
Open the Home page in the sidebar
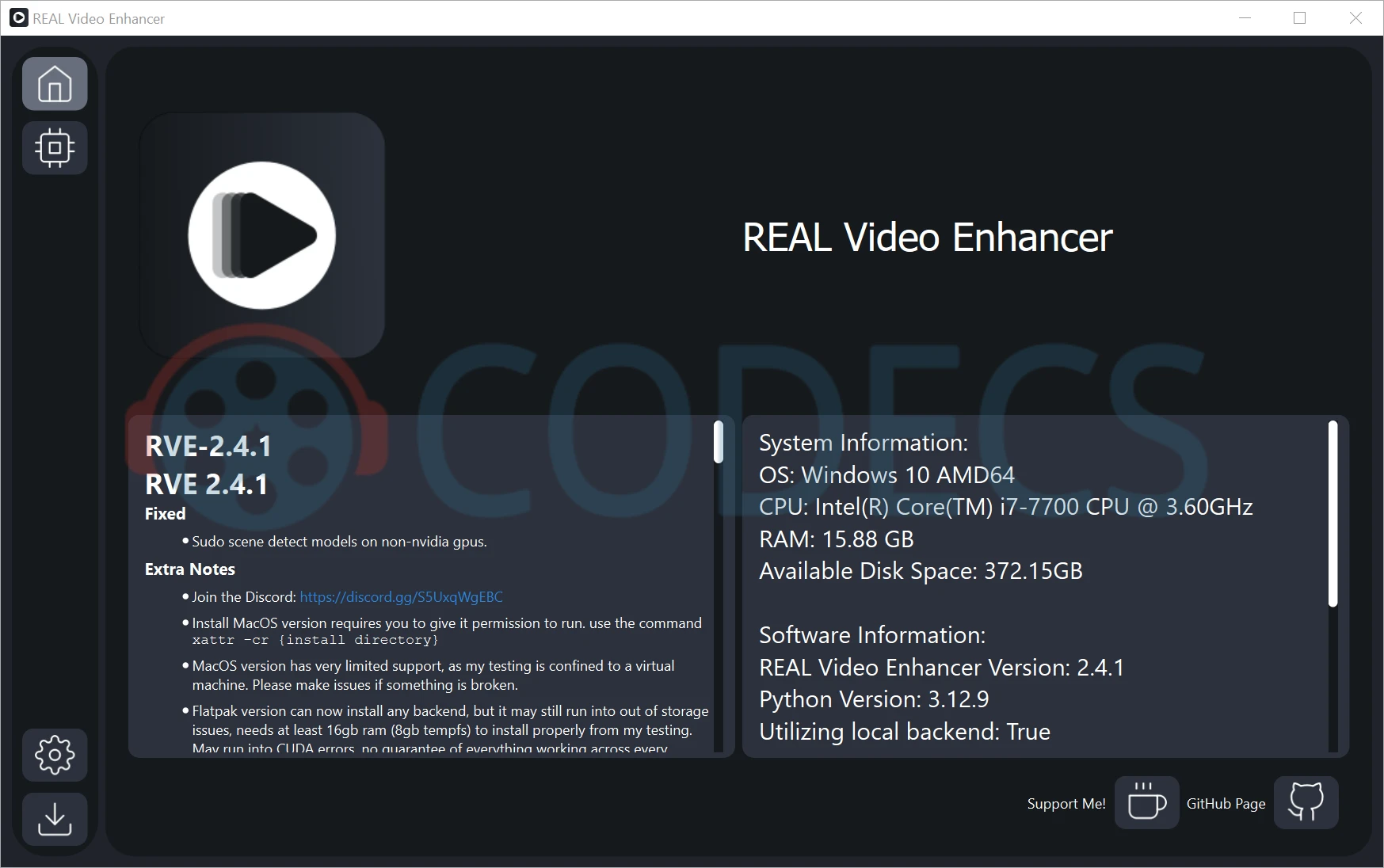(x=55, y=83)
